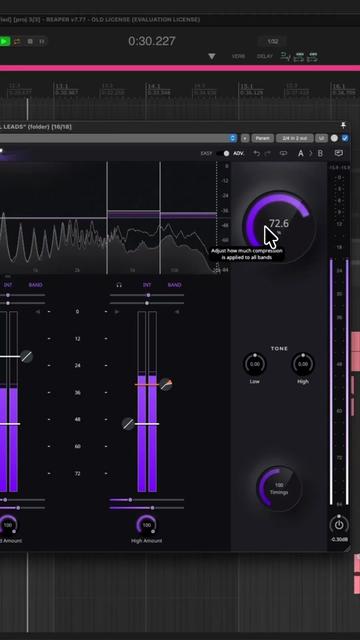The image size is (360, 640).
Task: Open the downward triangle dropdown near VERB
Action: pos(212,56)
